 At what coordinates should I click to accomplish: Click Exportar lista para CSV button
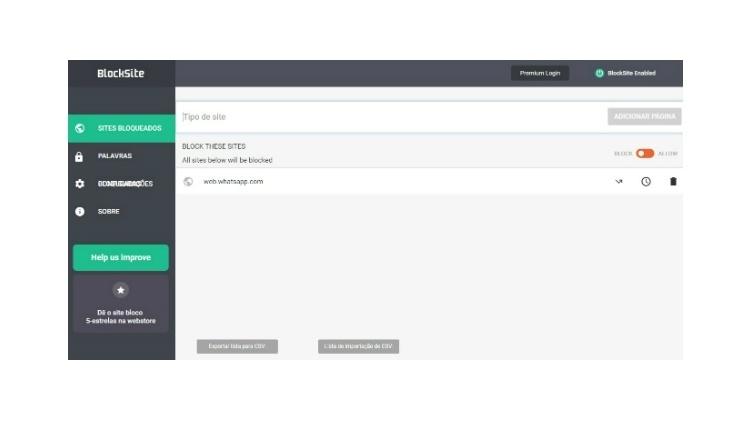pyautogui.click(x=237, y=346)
